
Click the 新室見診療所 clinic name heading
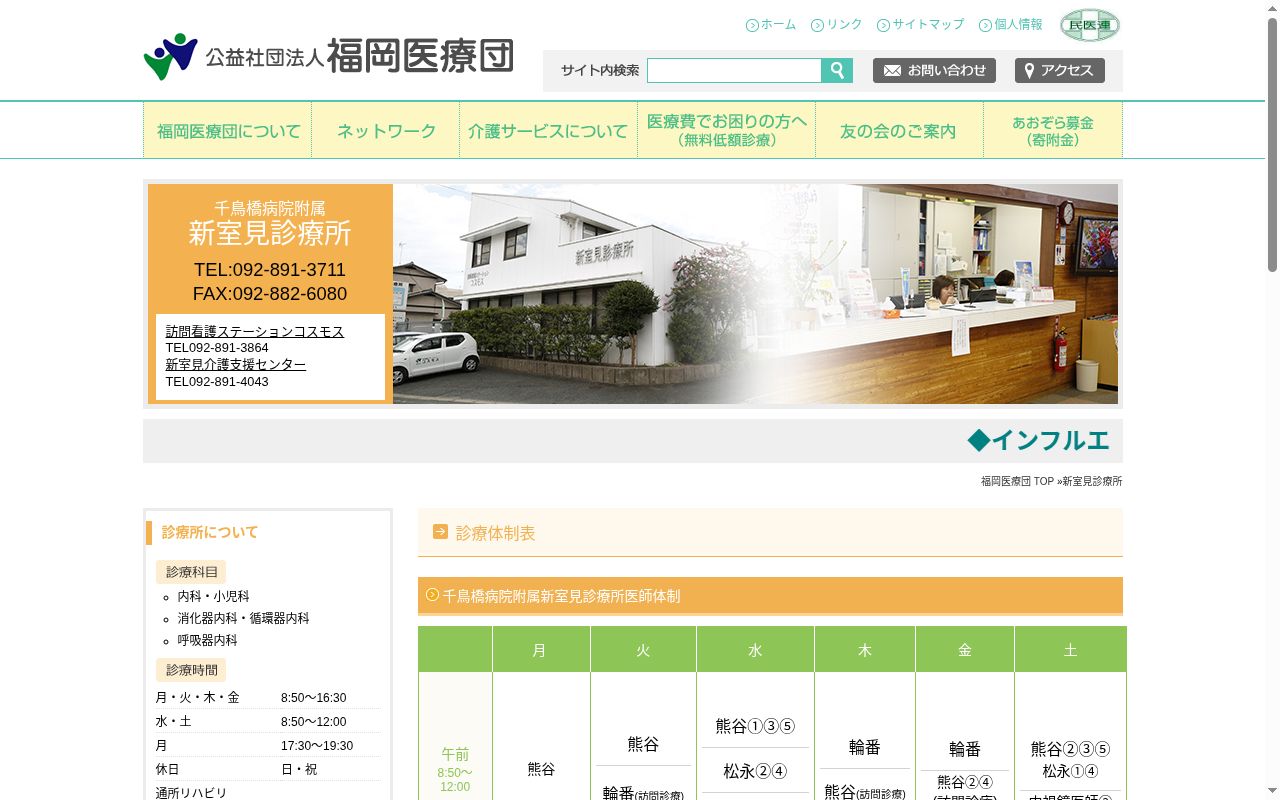[270, 233]
